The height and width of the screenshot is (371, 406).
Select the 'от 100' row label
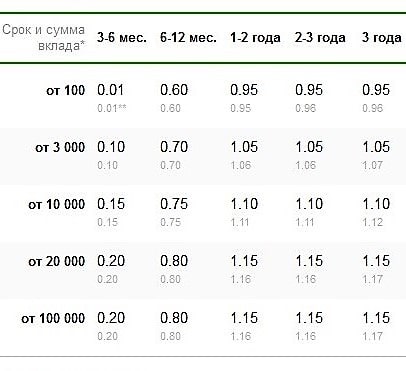[x=66, y=90]
